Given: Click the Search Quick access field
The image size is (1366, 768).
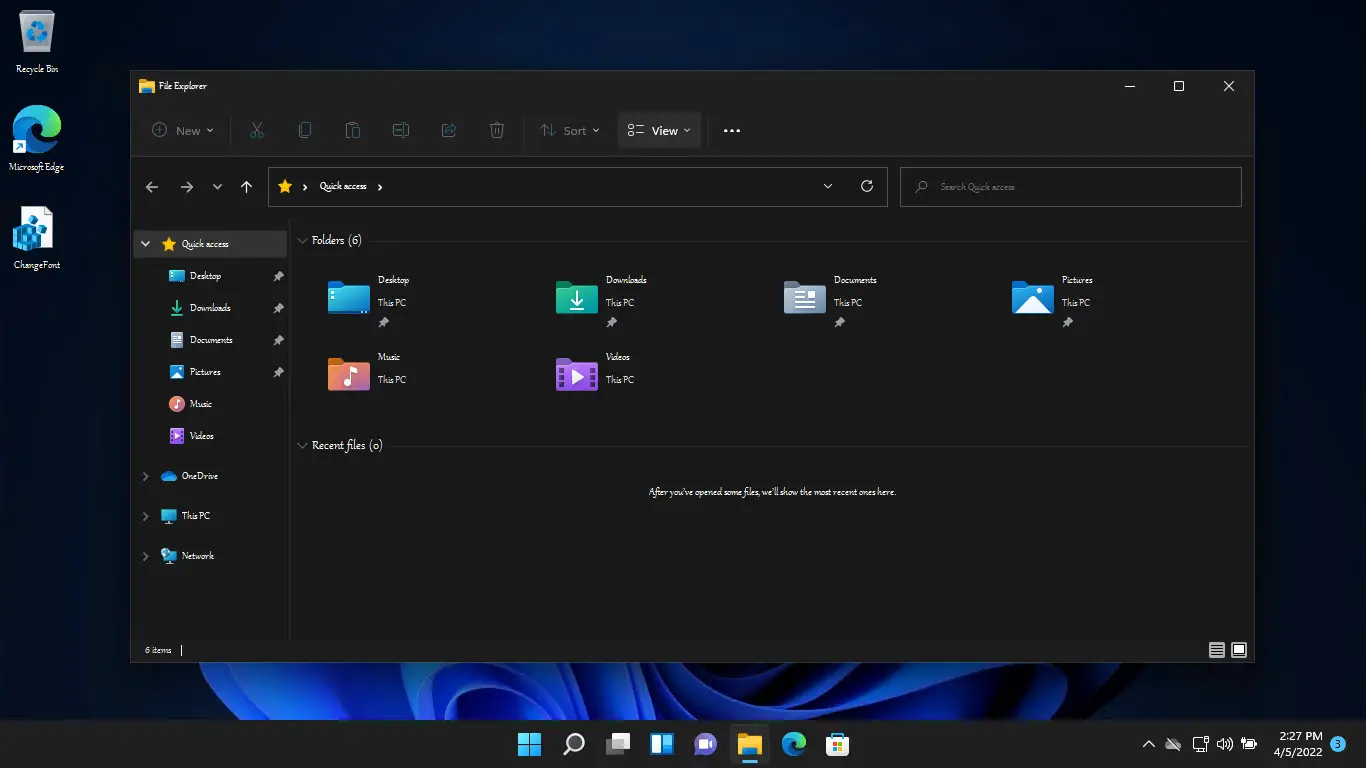Looking at the screenshot, I should (1071, 187).
